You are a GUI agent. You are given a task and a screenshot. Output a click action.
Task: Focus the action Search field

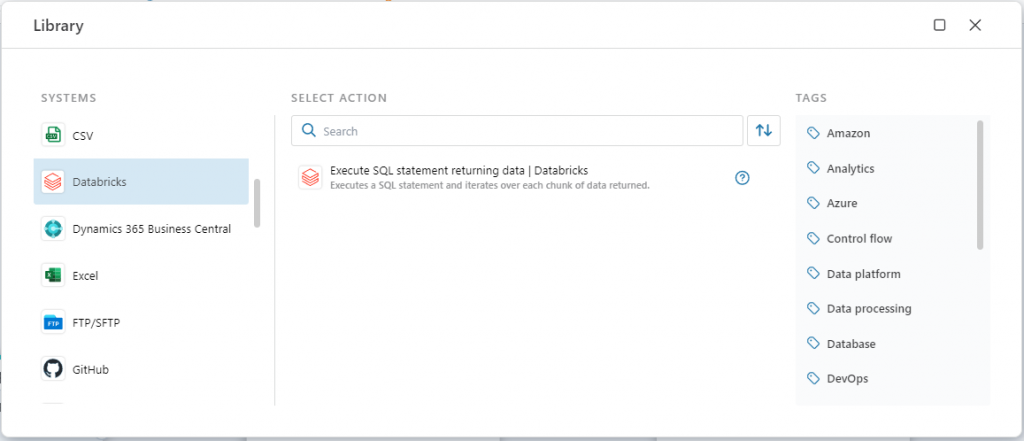tap(517, 131)
